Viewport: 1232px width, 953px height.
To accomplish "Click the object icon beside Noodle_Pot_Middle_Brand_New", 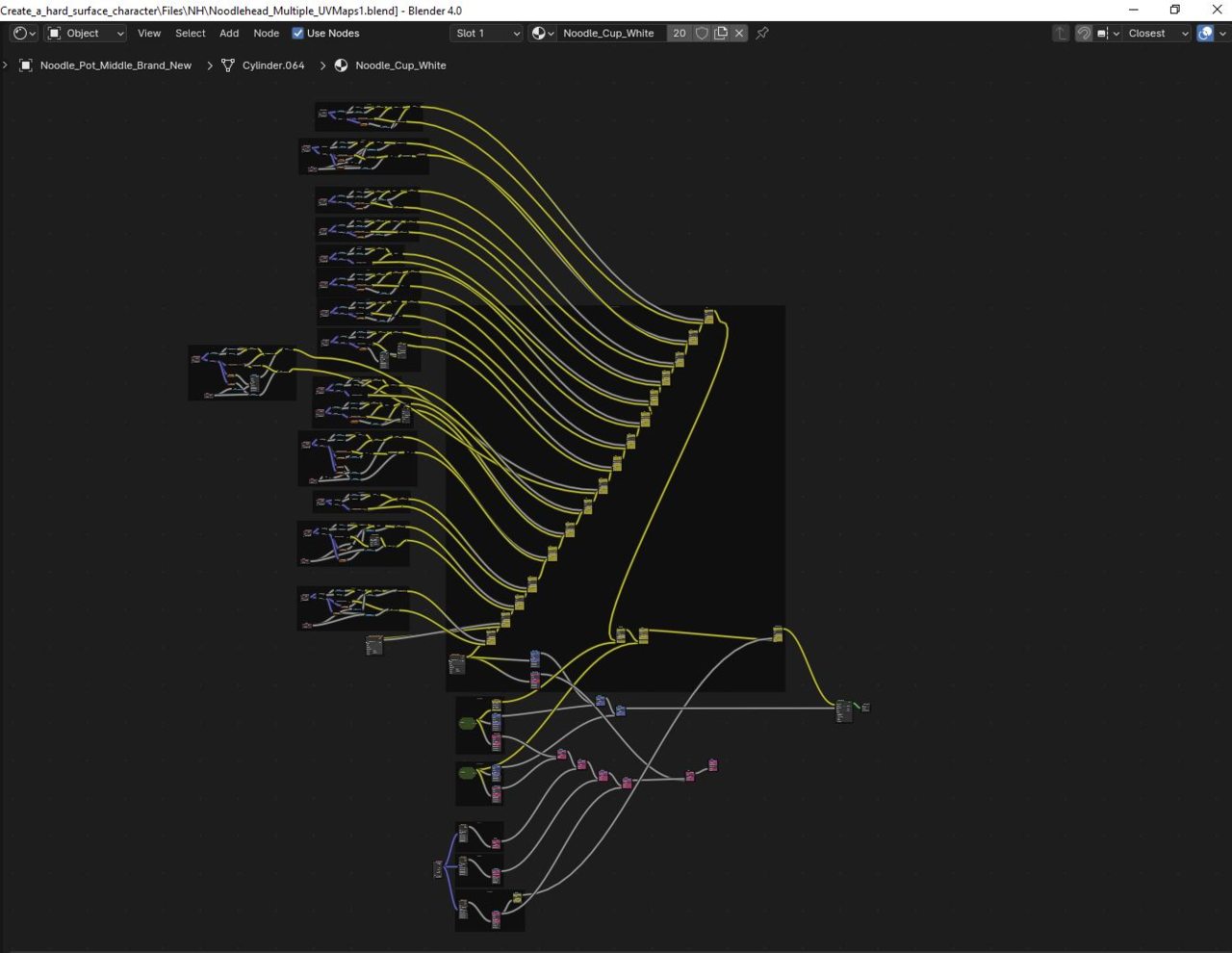I will (26, 65).
